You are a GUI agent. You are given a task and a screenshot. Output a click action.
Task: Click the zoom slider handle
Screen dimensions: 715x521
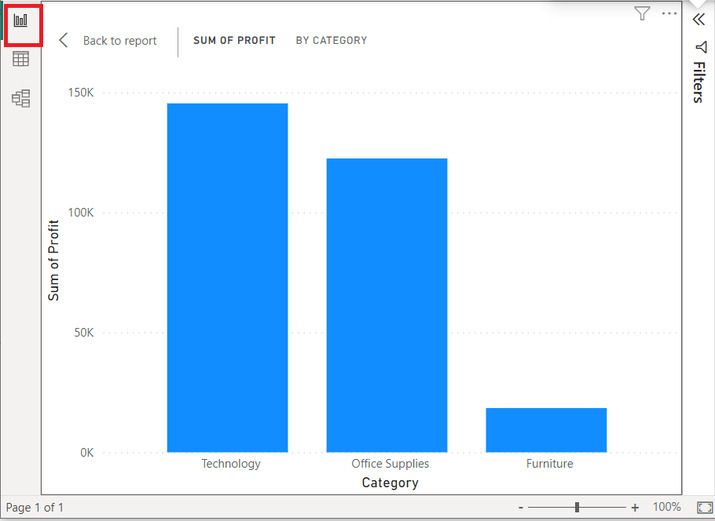point(577,507)
